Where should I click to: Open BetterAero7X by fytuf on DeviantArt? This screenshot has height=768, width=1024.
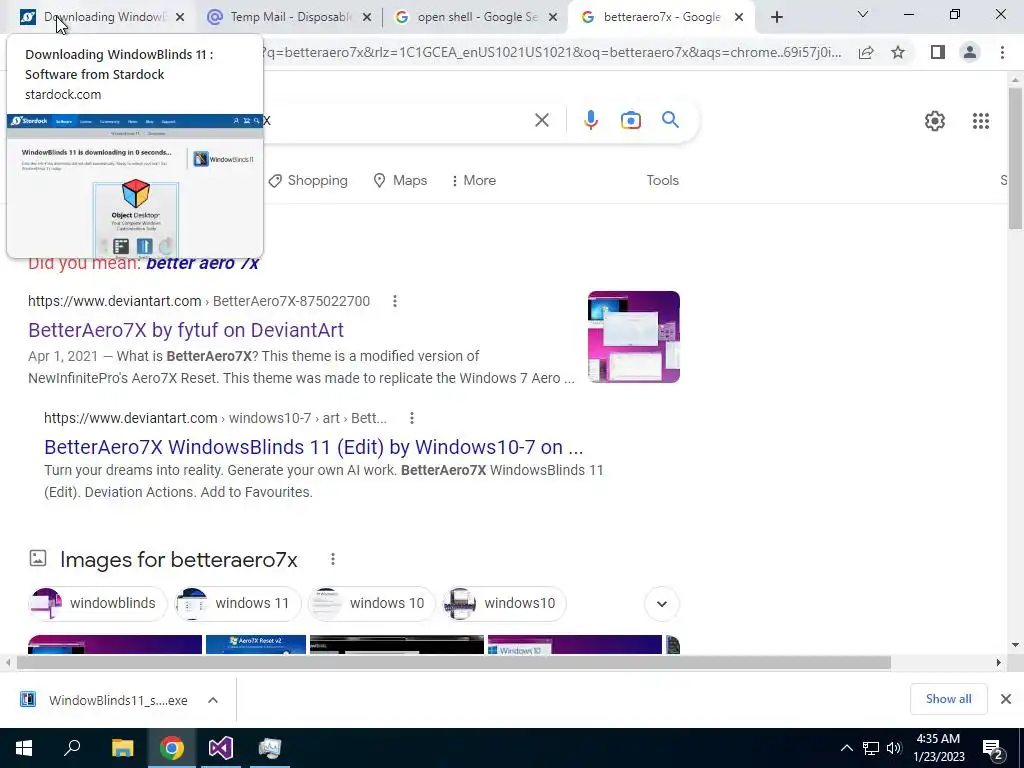185,330
